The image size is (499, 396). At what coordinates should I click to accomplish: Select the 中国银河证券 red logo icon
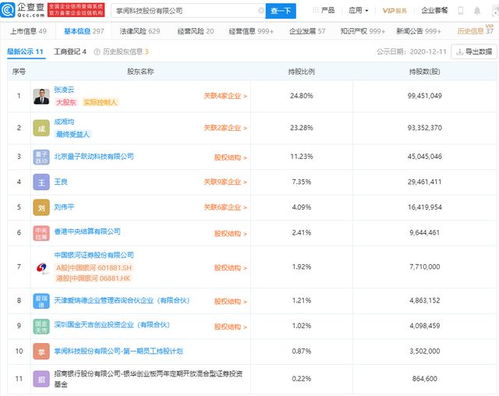41,267
